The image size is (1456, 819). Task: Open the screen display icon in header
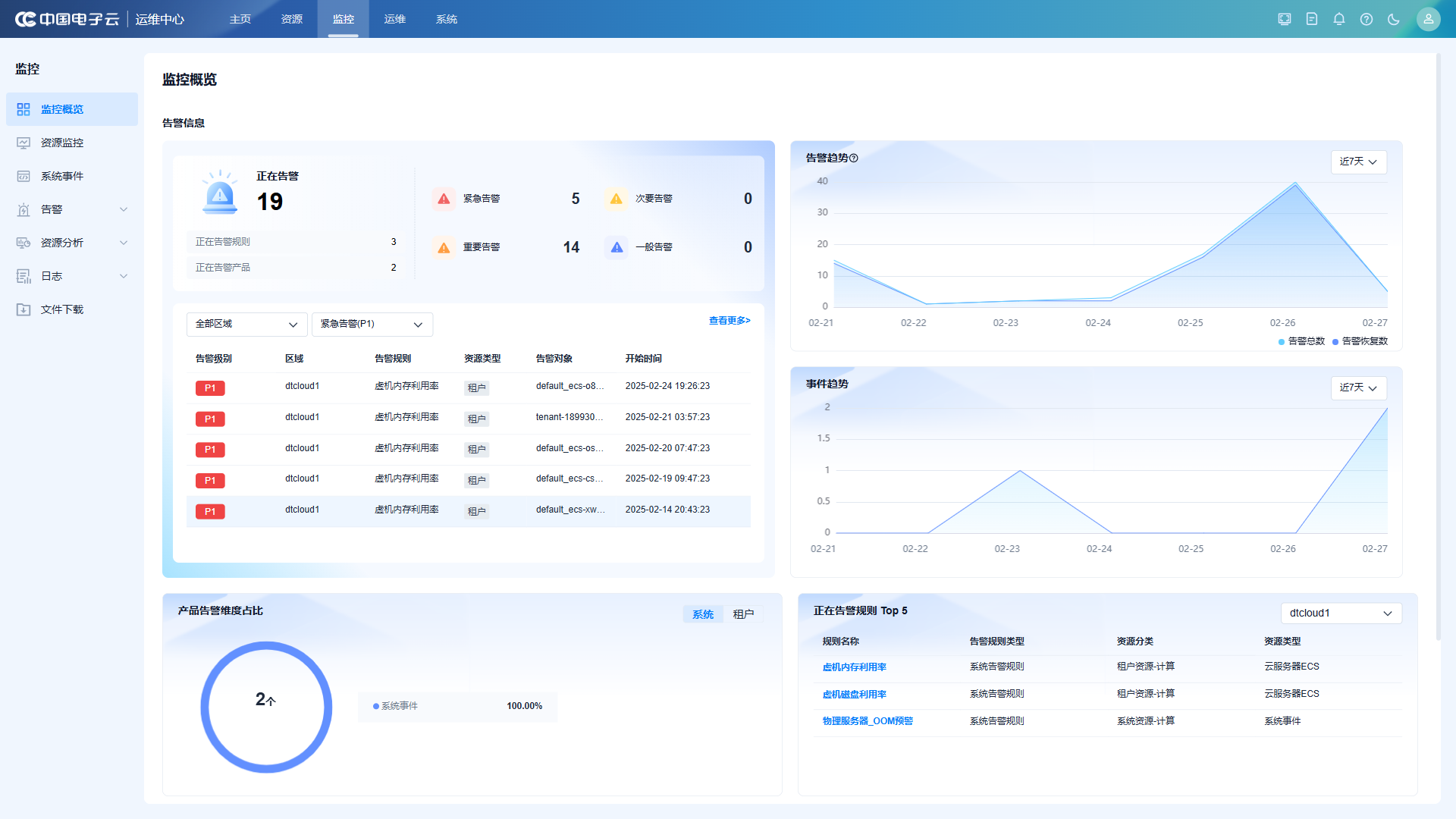[1285, 19]
